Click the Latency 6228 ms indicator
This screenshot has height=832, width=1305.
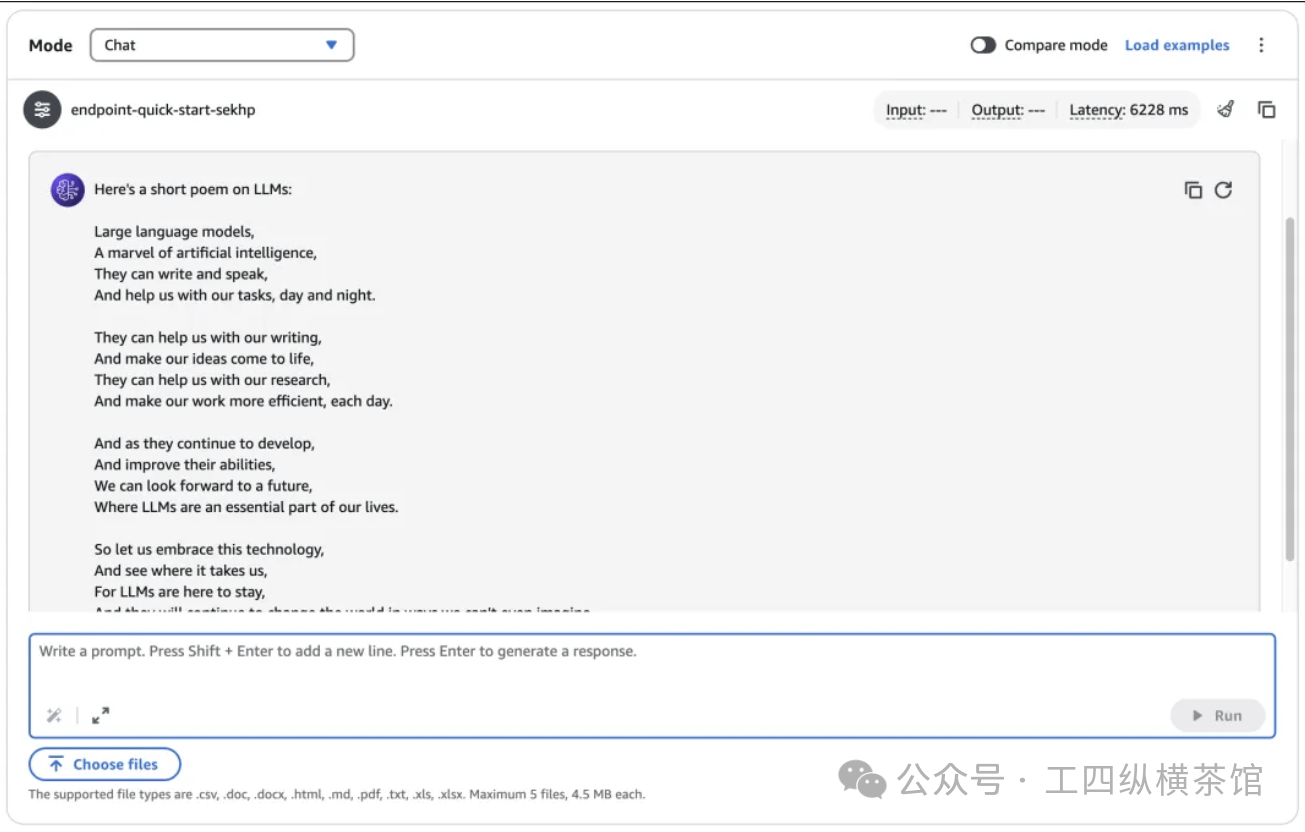click(x=1128, y=110)
